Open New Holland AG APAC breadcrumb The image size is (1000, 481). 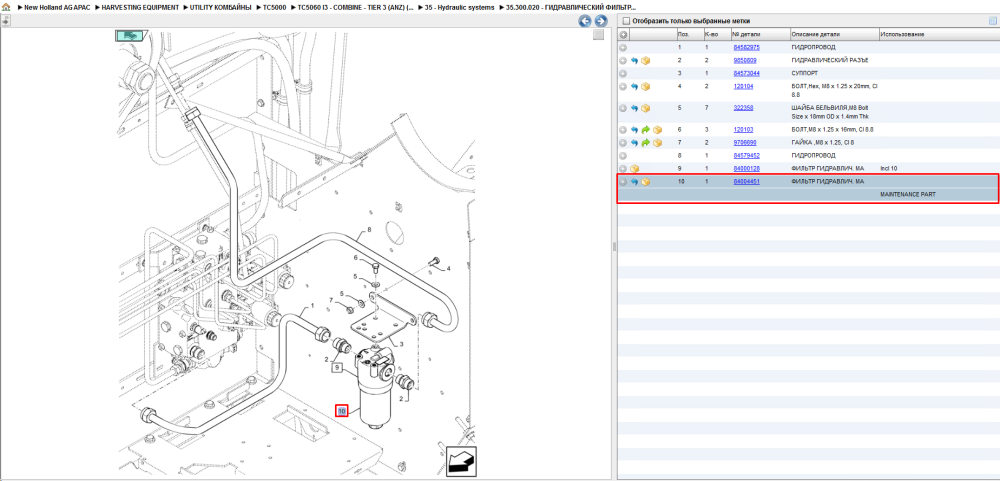pyautogui.click(x=58, y=7)
